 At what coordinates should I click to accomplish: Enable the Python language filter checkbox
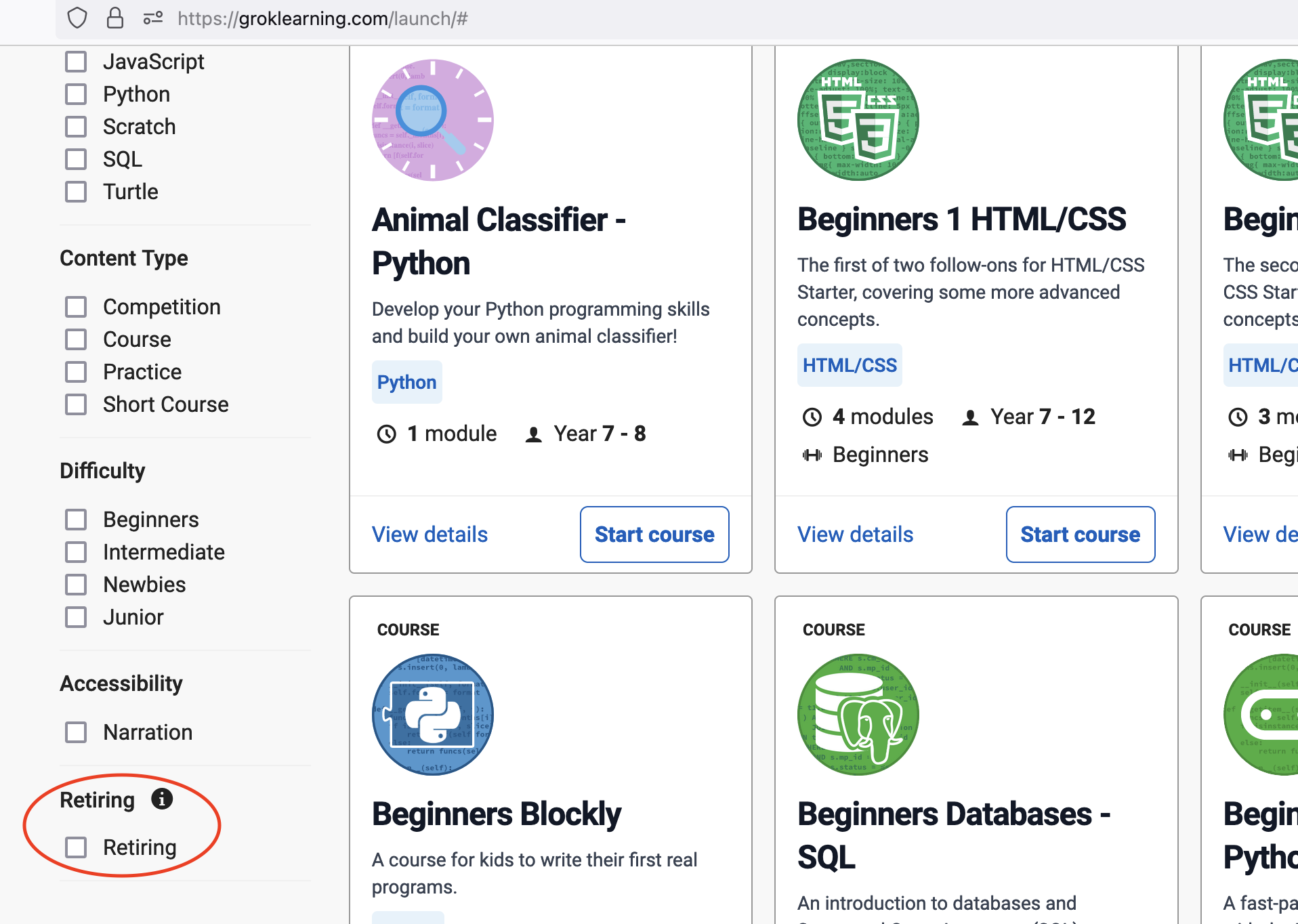[76, 94]
